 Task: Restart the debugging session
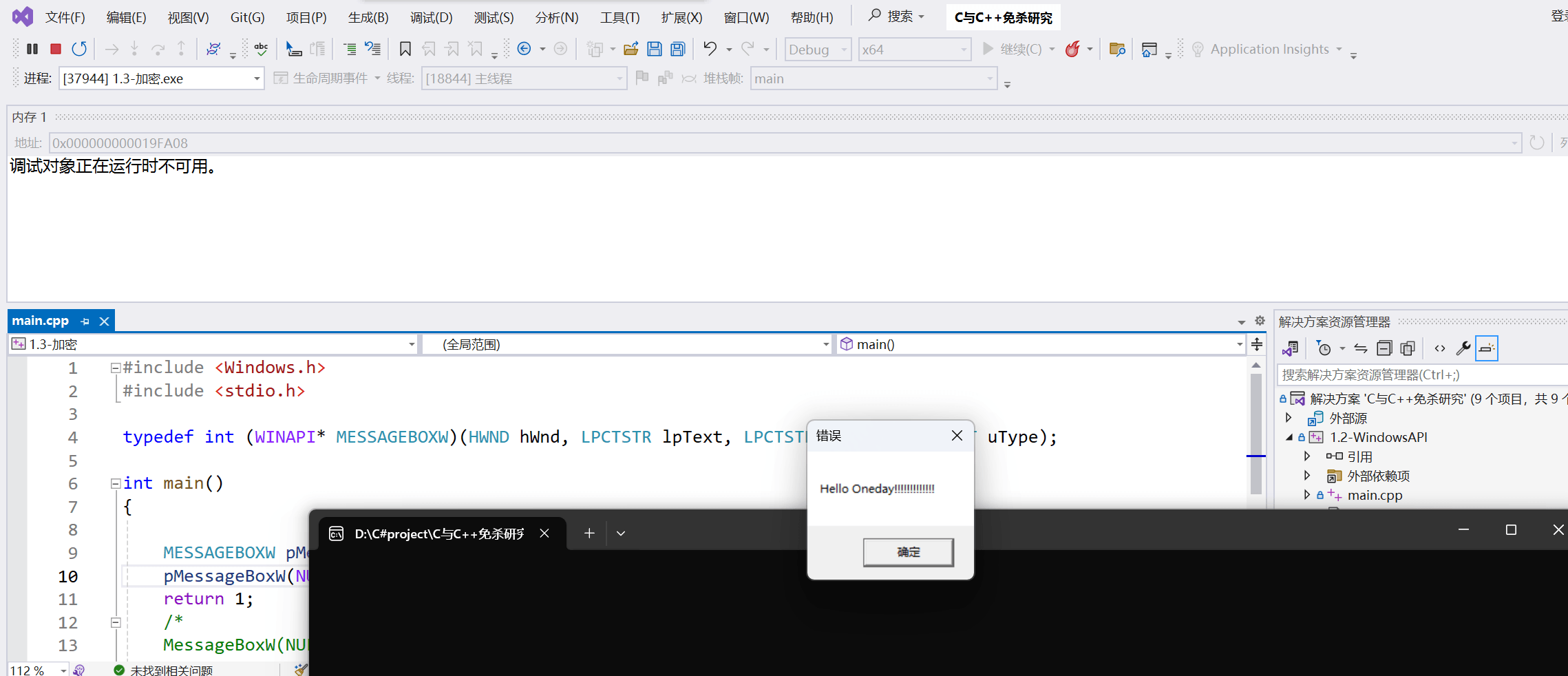79,49
